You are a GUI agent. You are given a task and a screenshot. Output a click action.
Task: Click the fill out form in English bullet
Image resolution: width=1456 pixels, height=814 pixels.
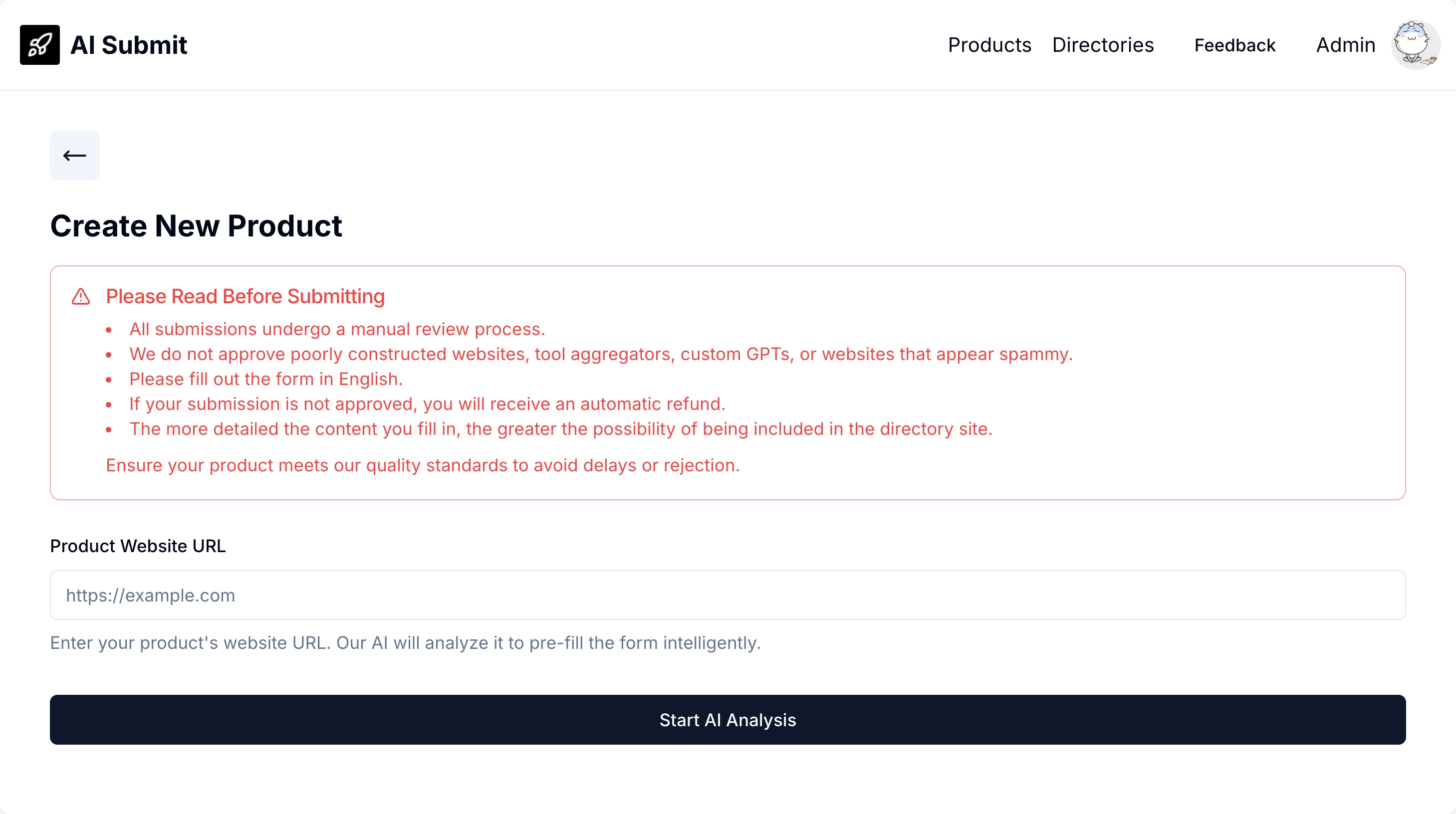click(265, 379)
